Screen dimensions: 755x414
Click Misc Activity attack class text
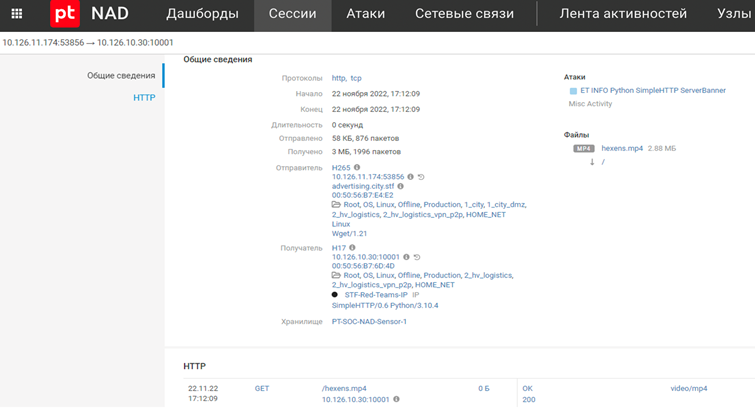pyautogui.click(x=590, y=104)
